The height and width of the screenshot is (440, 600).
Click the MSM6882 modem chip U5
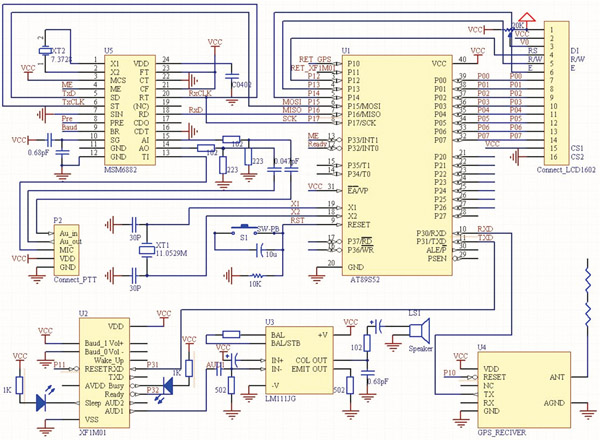(130, 110)
